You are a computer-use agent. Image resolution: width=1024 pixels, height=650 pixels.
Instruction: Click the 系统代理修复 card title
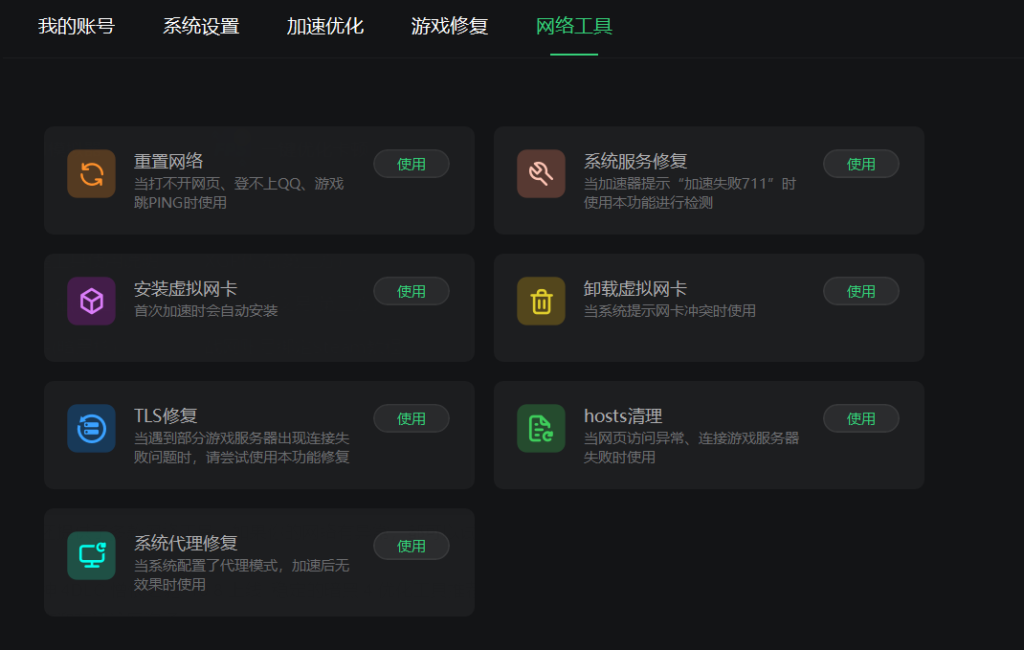coord(185,543)
